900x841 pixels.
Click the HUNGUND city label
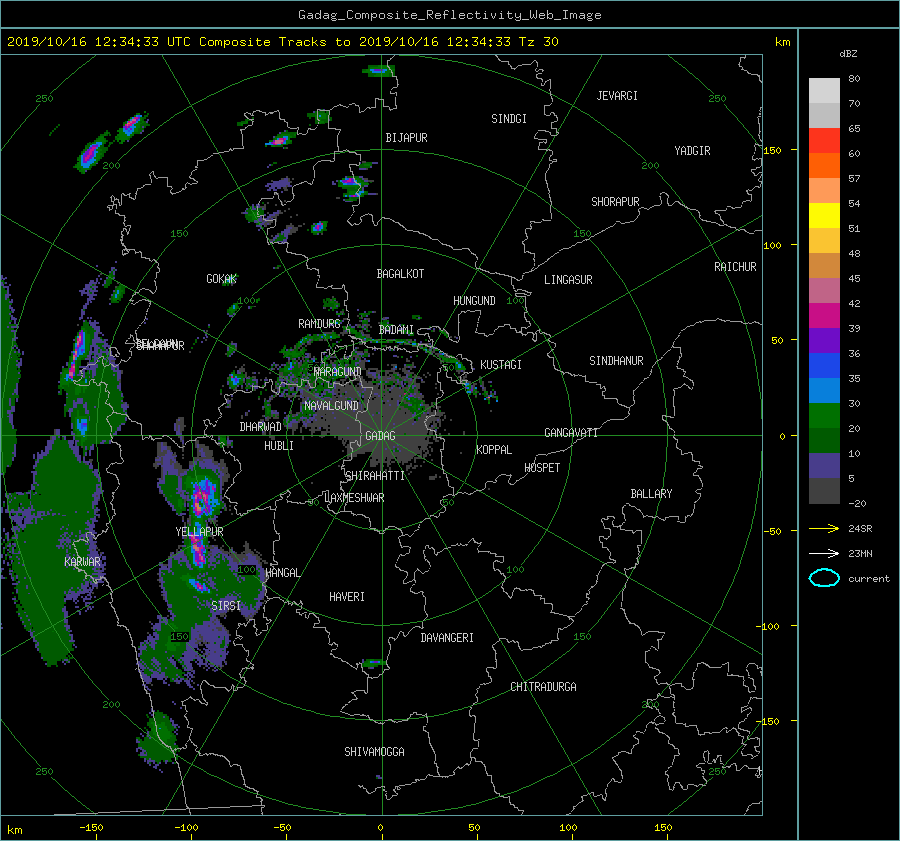(474, 301)
